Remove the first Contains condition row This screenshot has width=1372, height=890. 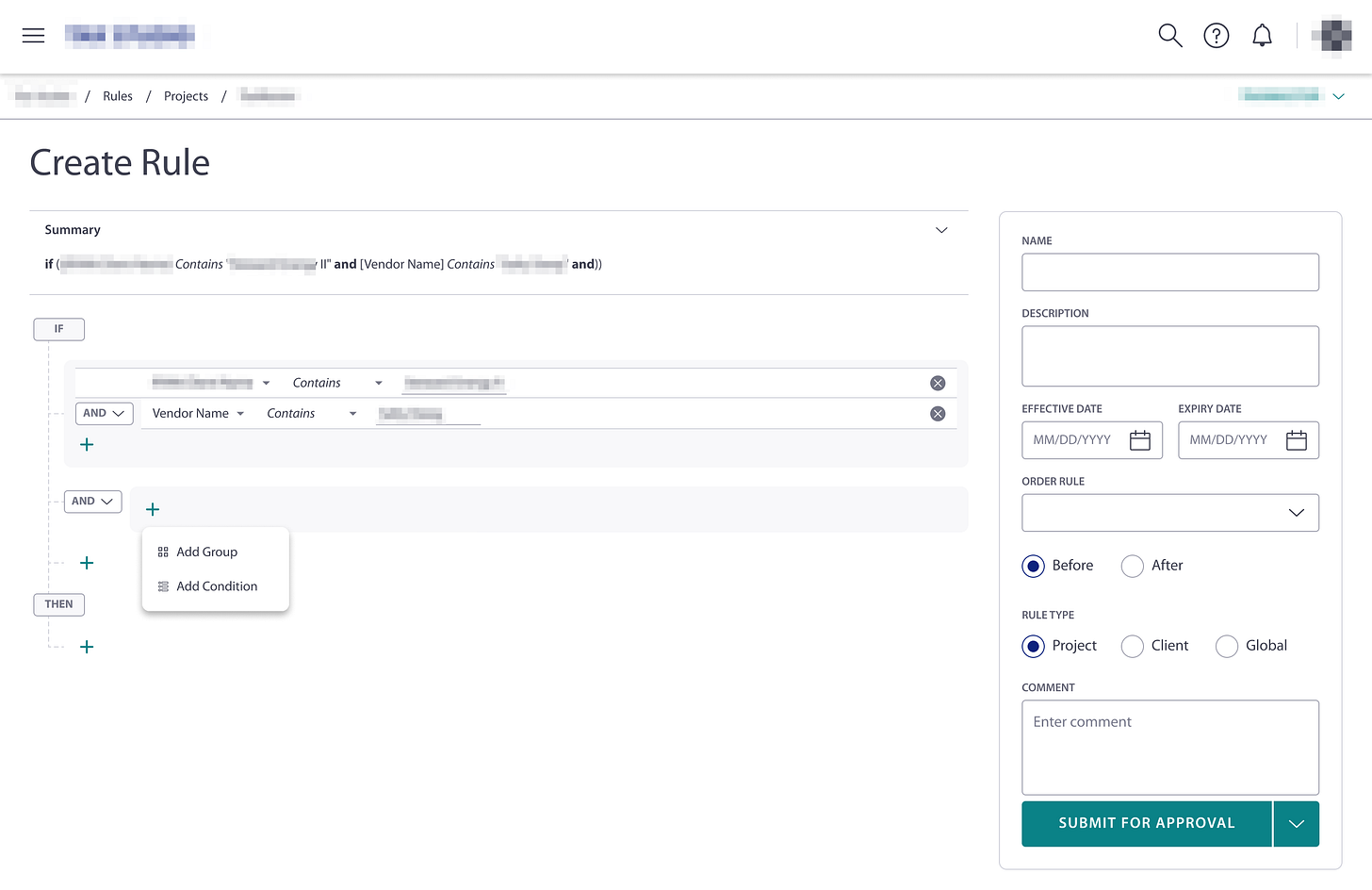[x=938, y=383]
